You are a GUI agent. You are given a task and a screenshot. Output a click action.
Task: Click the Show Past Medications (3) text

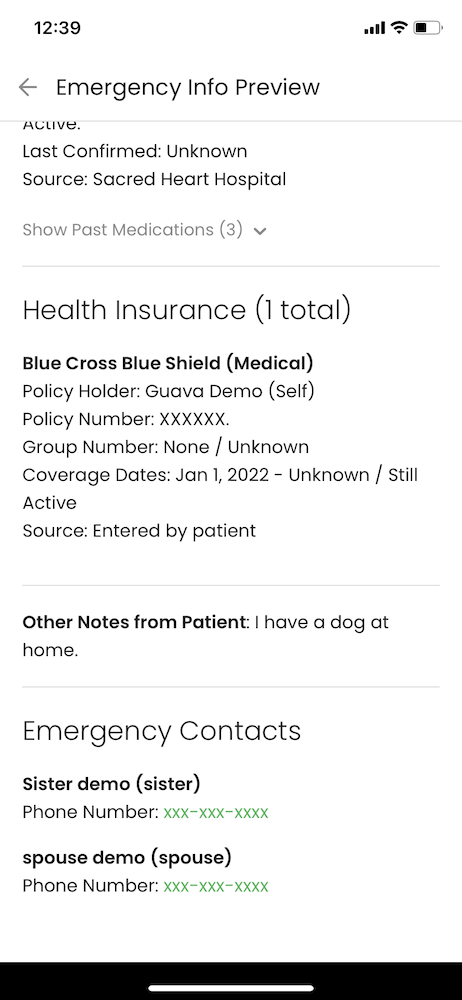(x=133, y=230)
